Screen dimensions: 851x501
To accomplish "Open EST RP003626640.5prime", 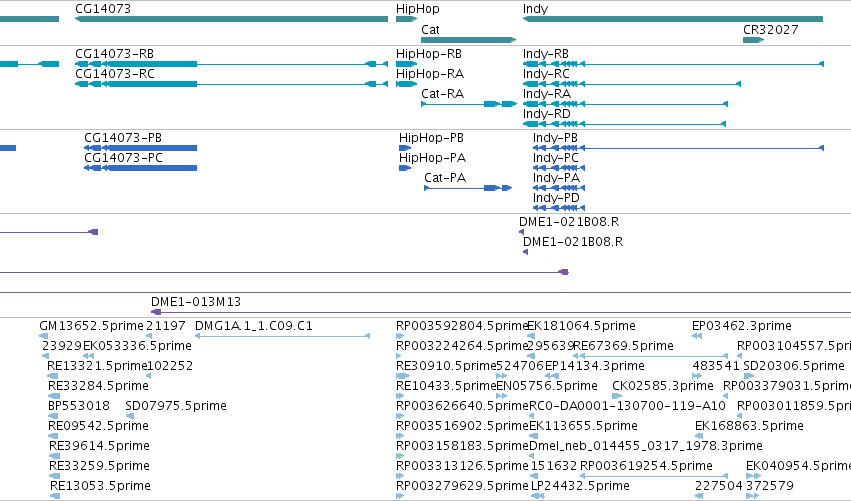I will [462, 407].
